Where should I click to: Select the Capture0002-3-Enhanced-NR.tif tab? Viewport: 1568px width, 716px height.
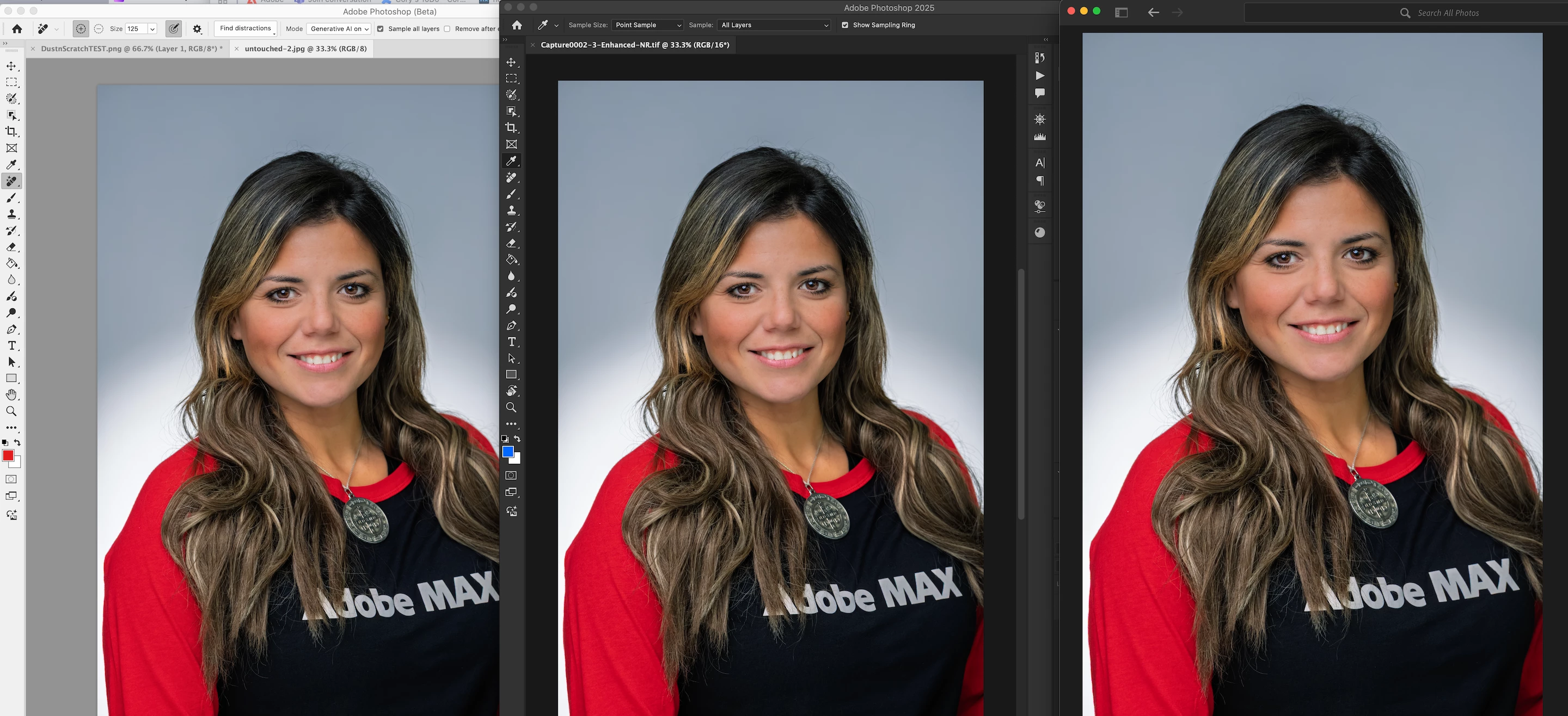tap(634, 45)
